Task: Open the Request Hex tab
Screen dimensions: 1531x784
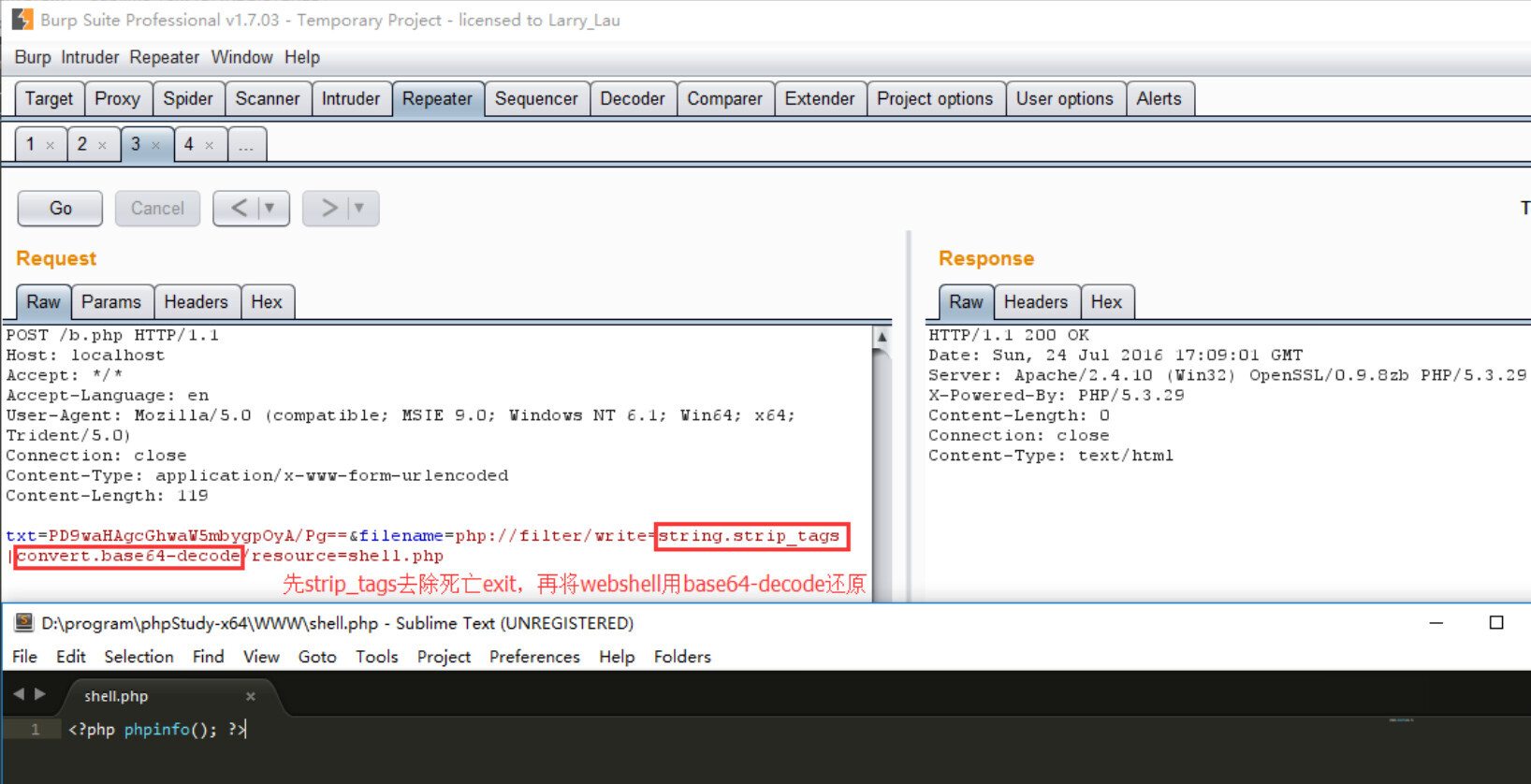Action: click(x=267, y=302)
